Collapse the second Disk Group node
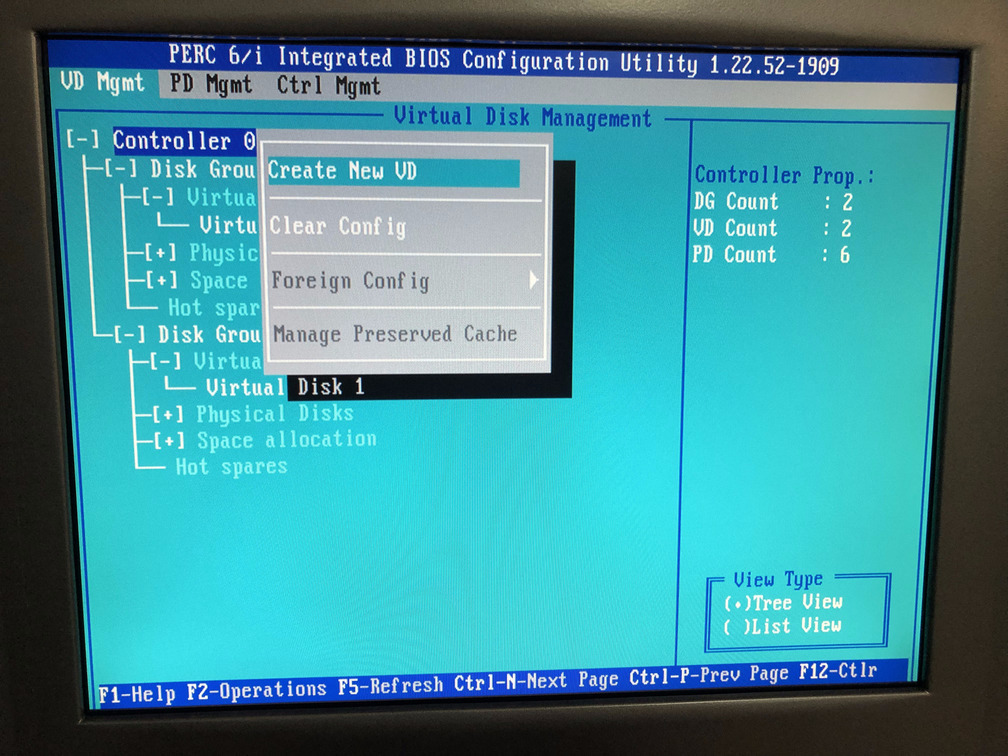Image resolution: width=1008 pixels, height=756 pixels. tap(129, 334)
